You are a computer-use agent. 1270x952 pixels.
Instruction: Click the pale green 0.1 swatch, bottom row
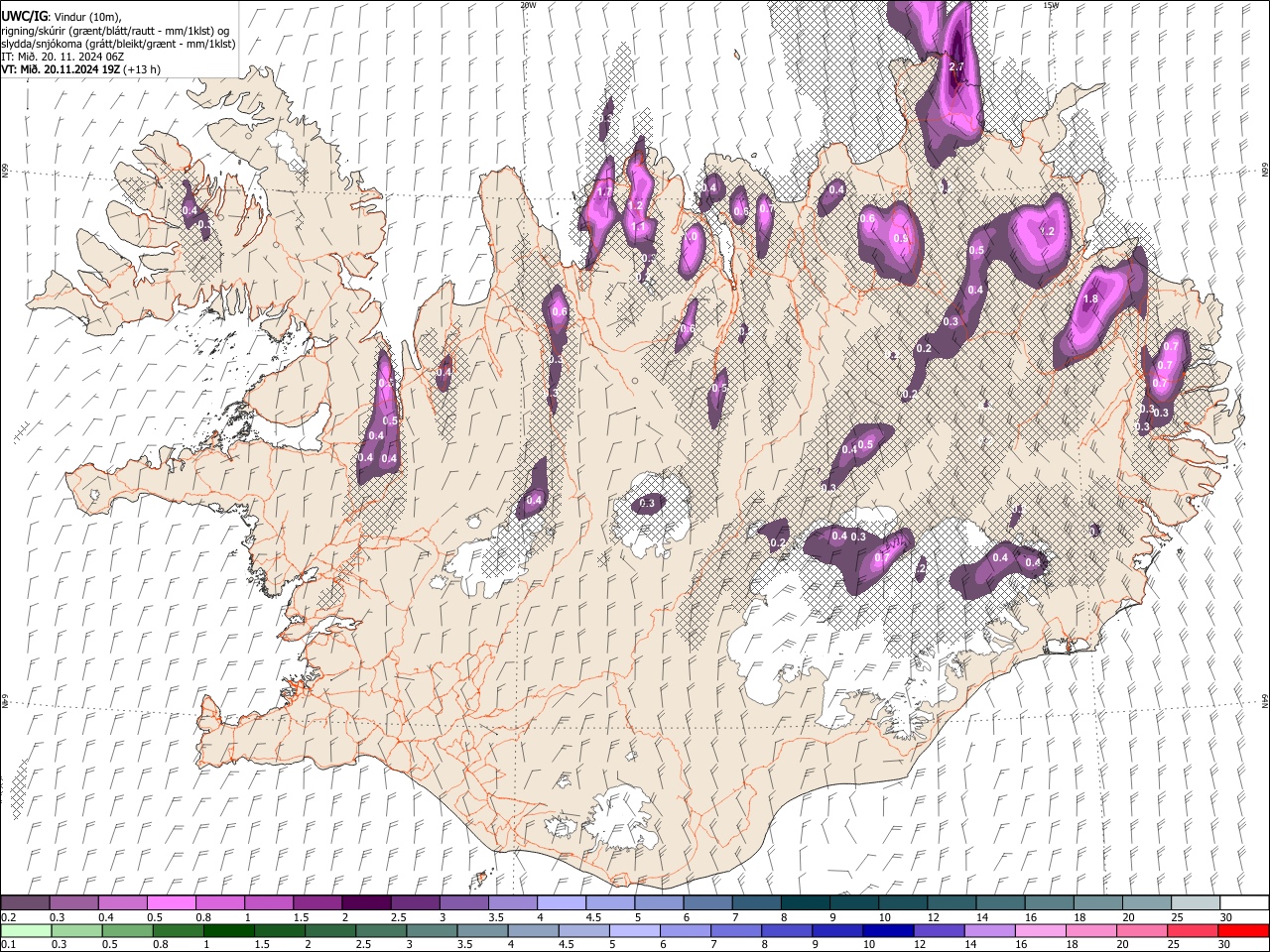pos(26,930)
